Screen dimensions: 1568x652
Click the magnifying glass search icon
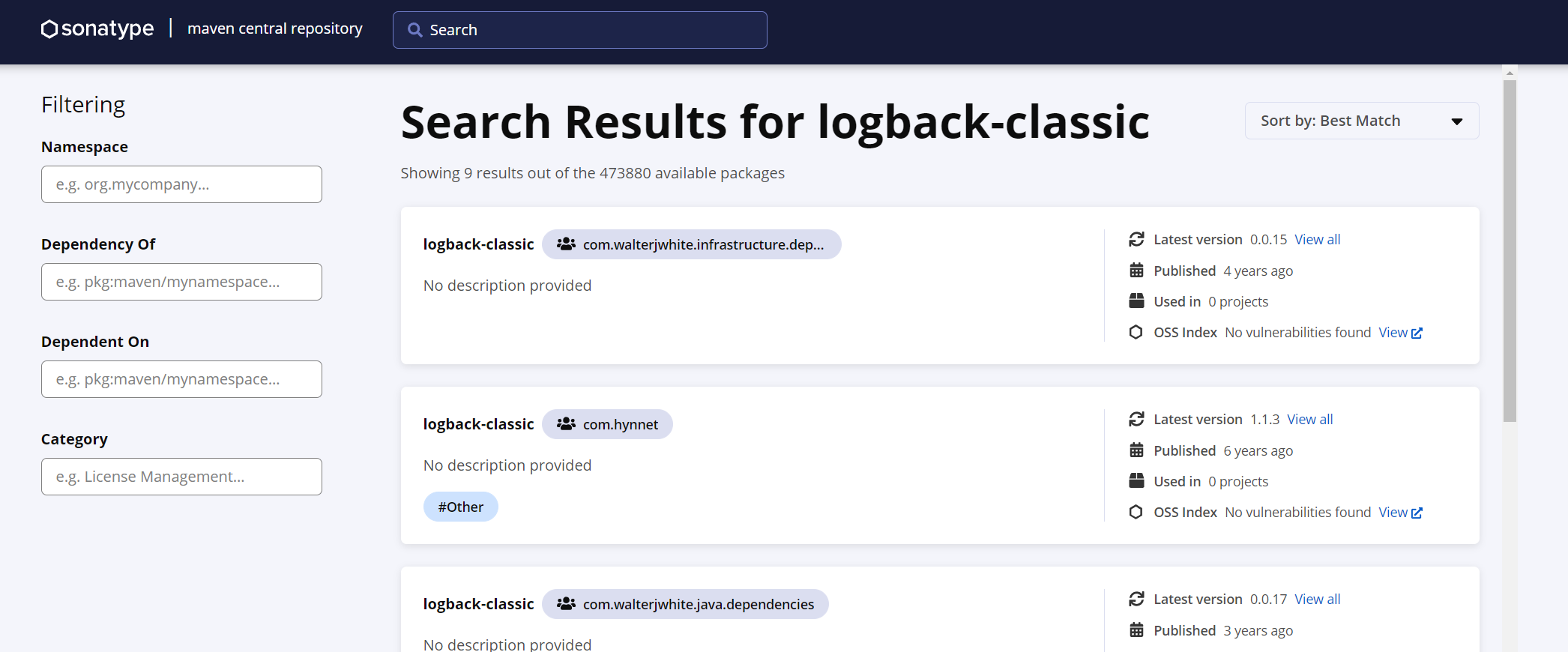click(414, 30)
